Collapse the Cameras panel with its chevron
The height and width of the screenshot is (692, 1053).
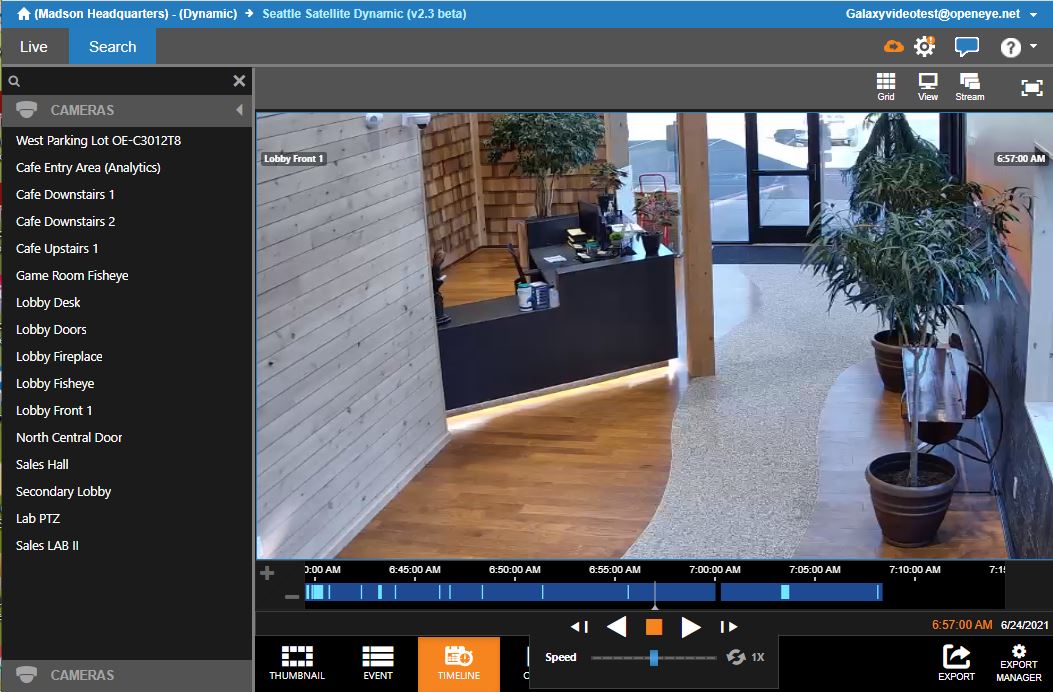click(x=240, y=109)
